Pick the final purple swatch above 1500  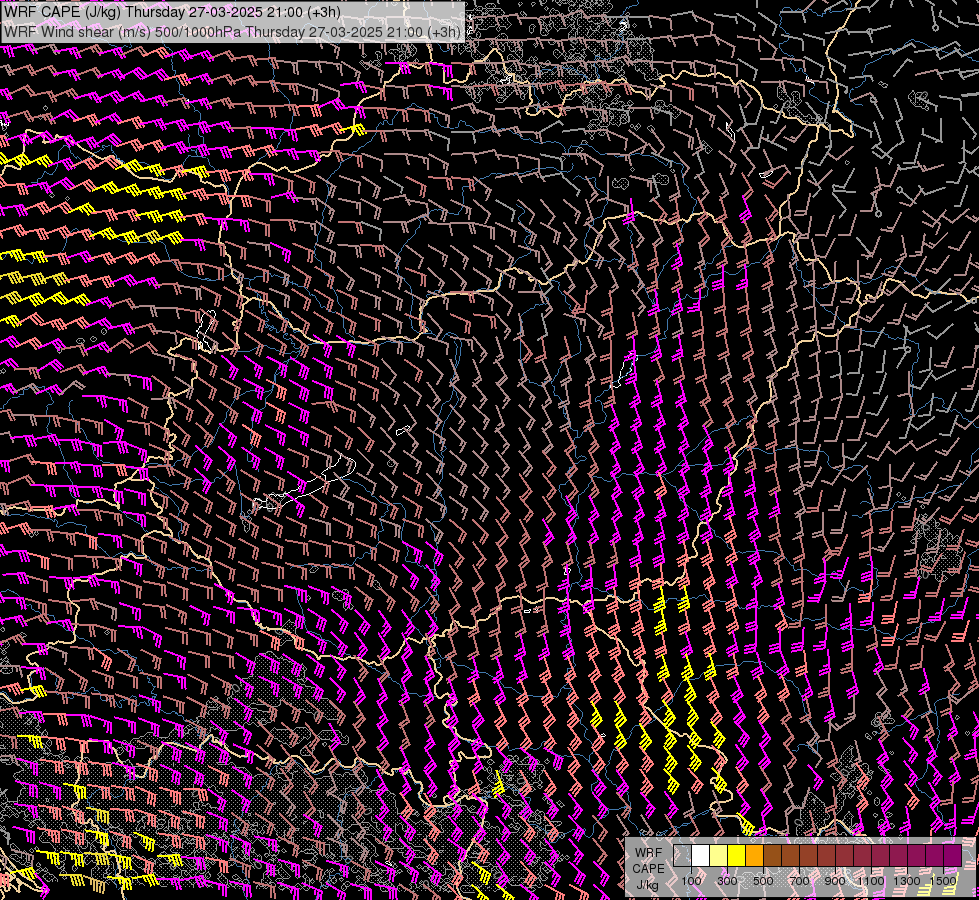click(952, 856)
